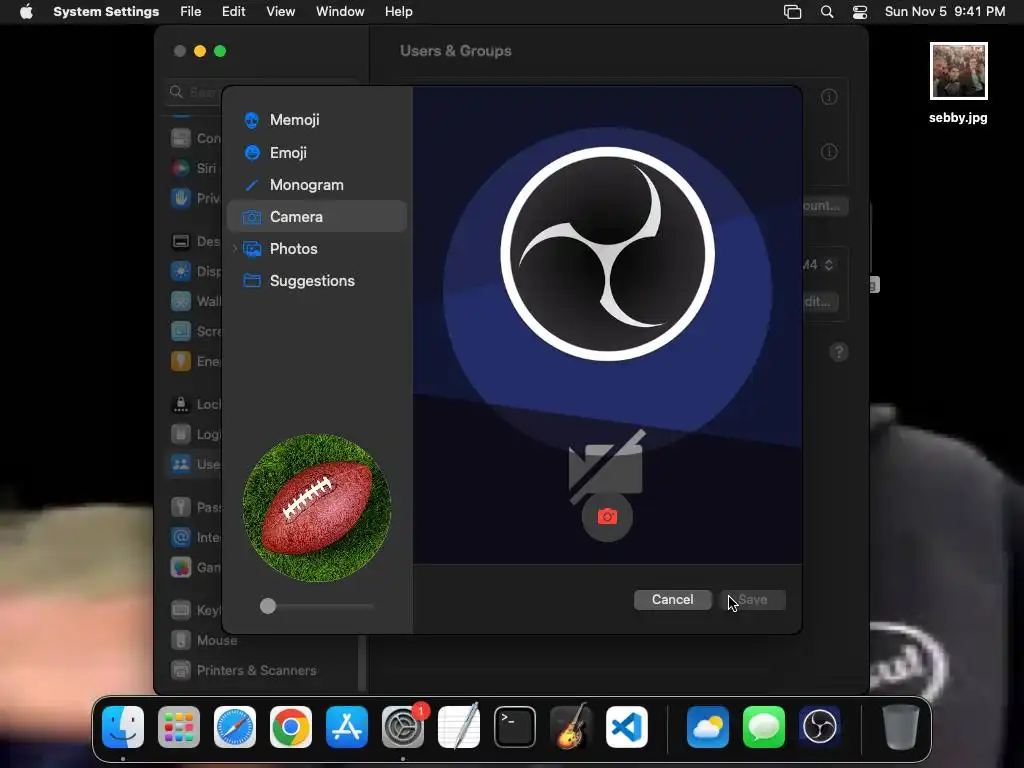Click System Settings icon in Dock
This screenshot has width=1024, height=768.
pyautogui.click(x=403, y=727)
